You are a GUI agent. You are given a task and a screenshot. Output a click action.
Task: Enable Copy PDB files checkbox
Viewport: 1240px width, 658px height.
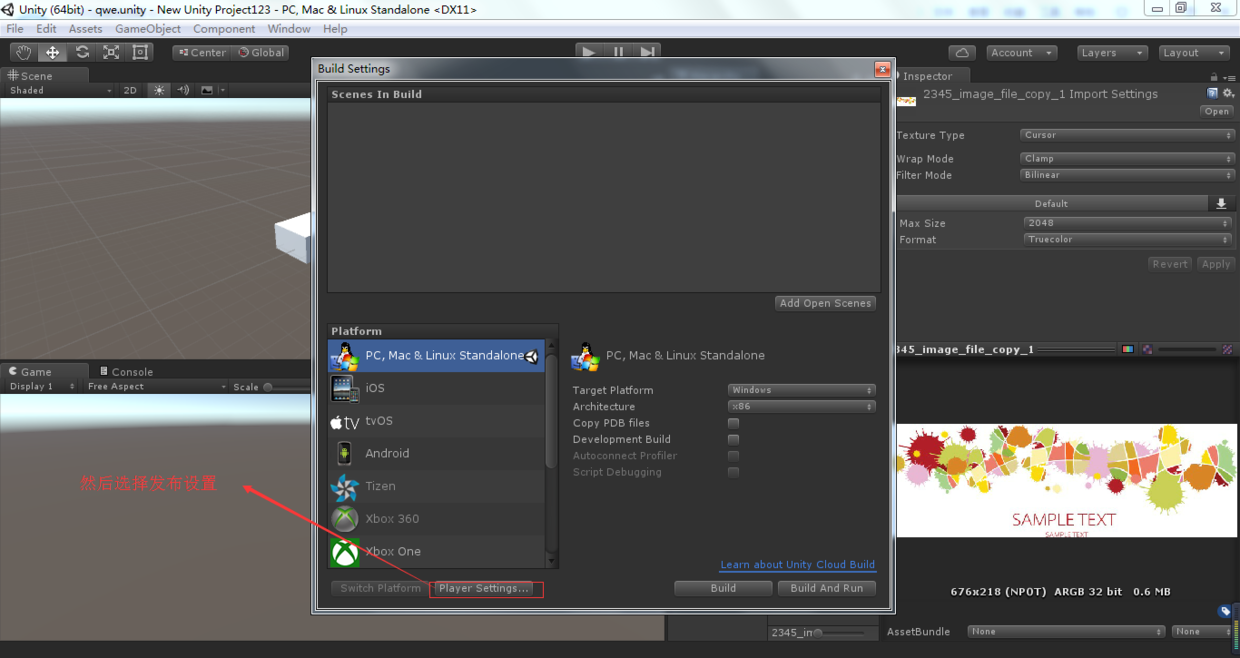pos(733,423)
